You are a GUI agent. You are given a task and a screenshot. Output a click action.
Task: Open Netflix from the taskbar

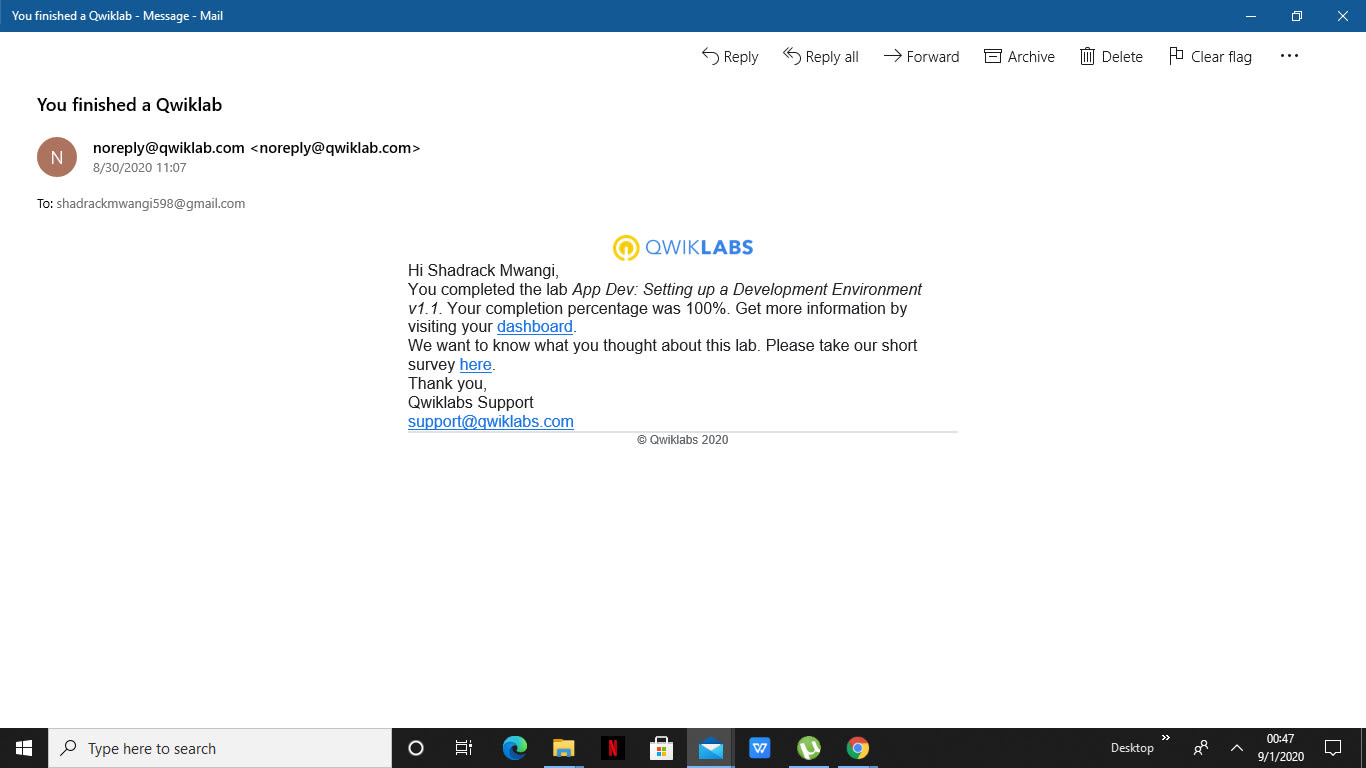[613, 748]
